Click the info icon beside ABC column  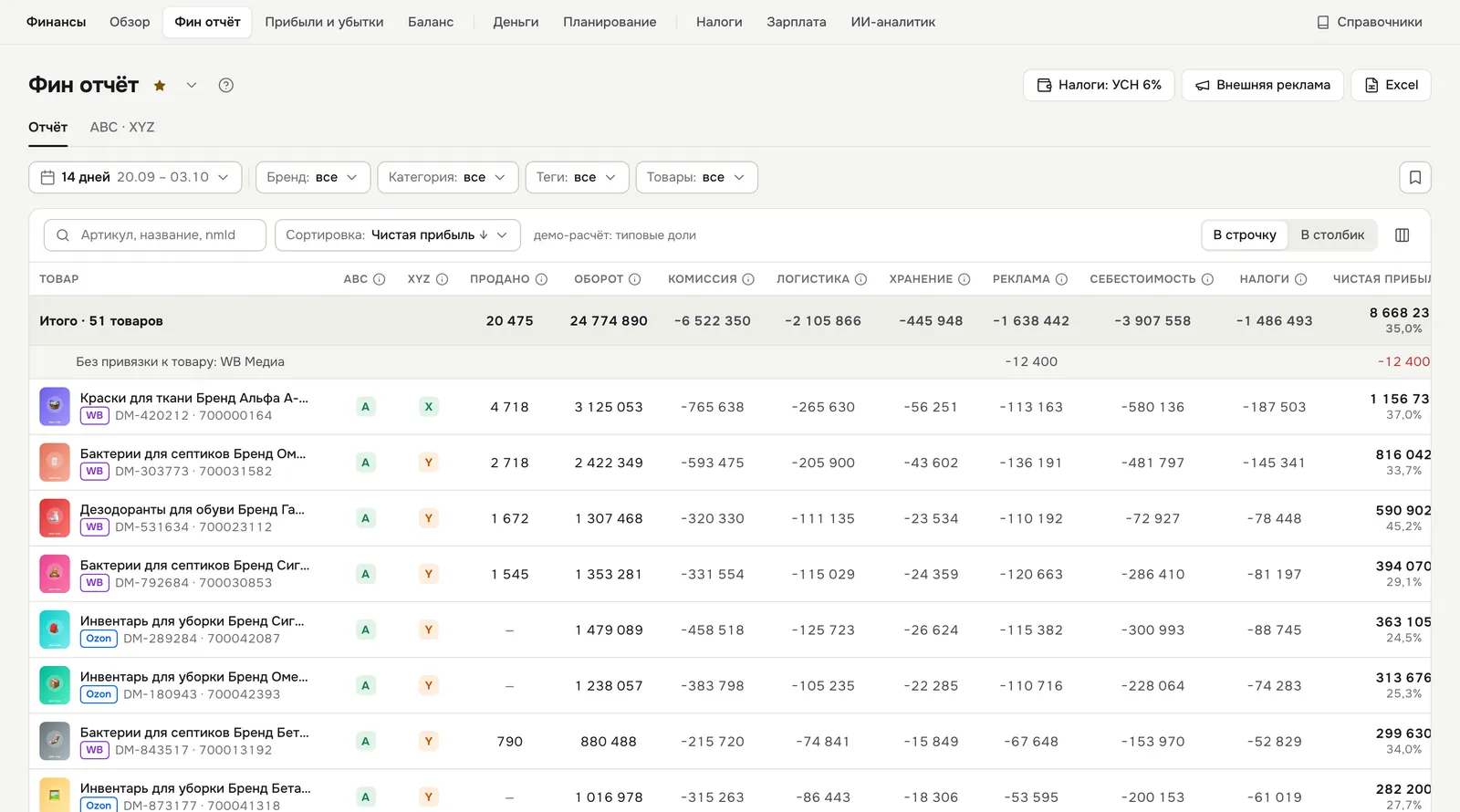[x=380, y=279]
